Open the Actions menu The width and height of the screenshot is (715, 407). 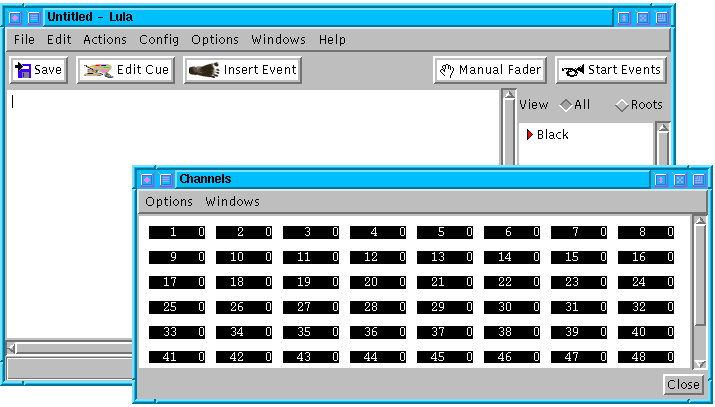click(105, 40)
